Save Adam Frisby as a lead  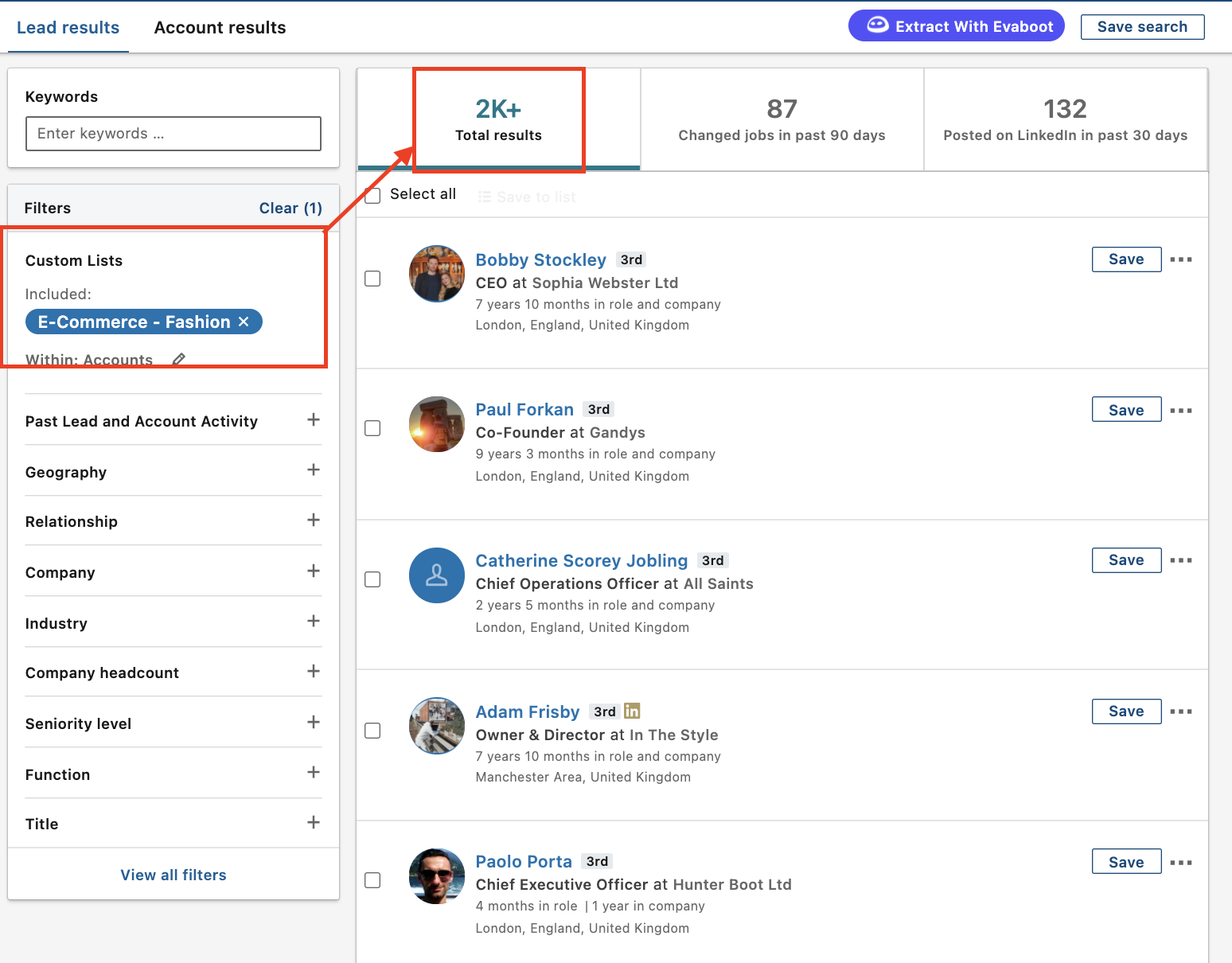[1126, 712]
